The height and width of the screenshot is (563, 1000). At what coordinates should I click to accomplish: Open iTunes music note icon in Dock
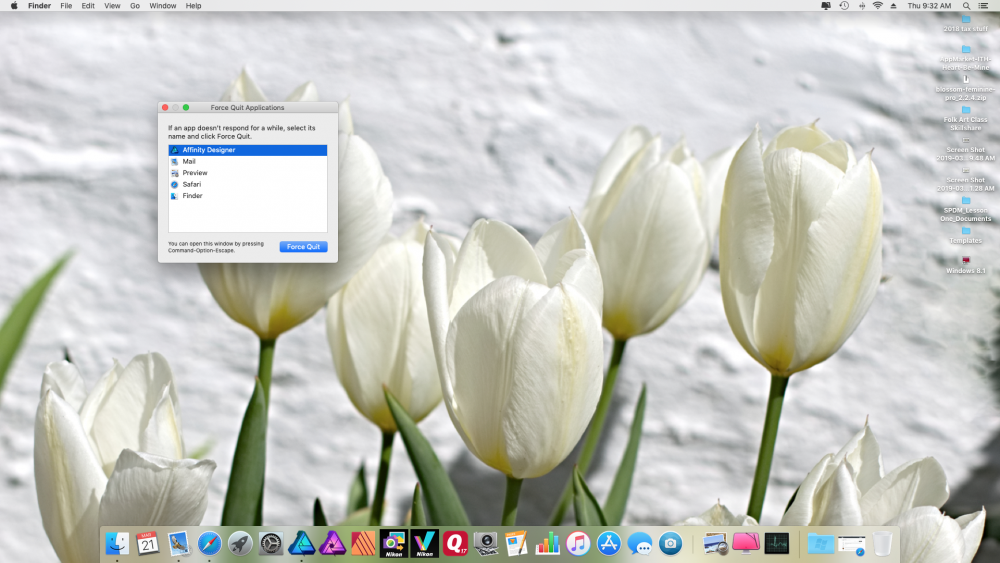(578, 544)
